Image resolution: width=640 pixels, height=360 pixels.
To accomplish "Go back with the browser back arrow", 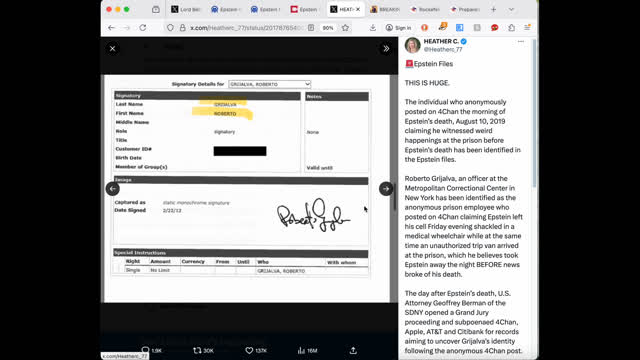I will tap(111, 28).
